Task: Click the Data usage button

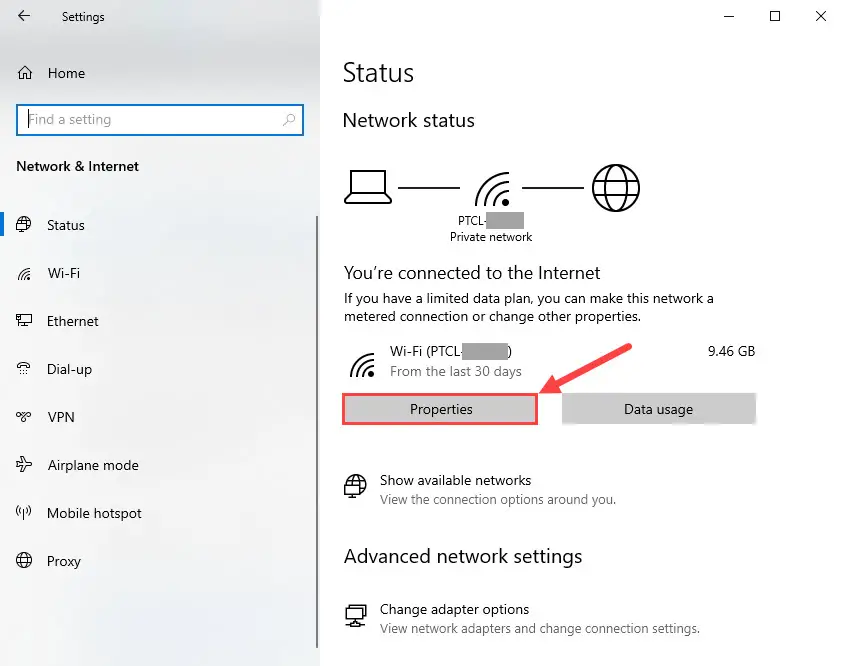Action: click(x=658, y=409)
